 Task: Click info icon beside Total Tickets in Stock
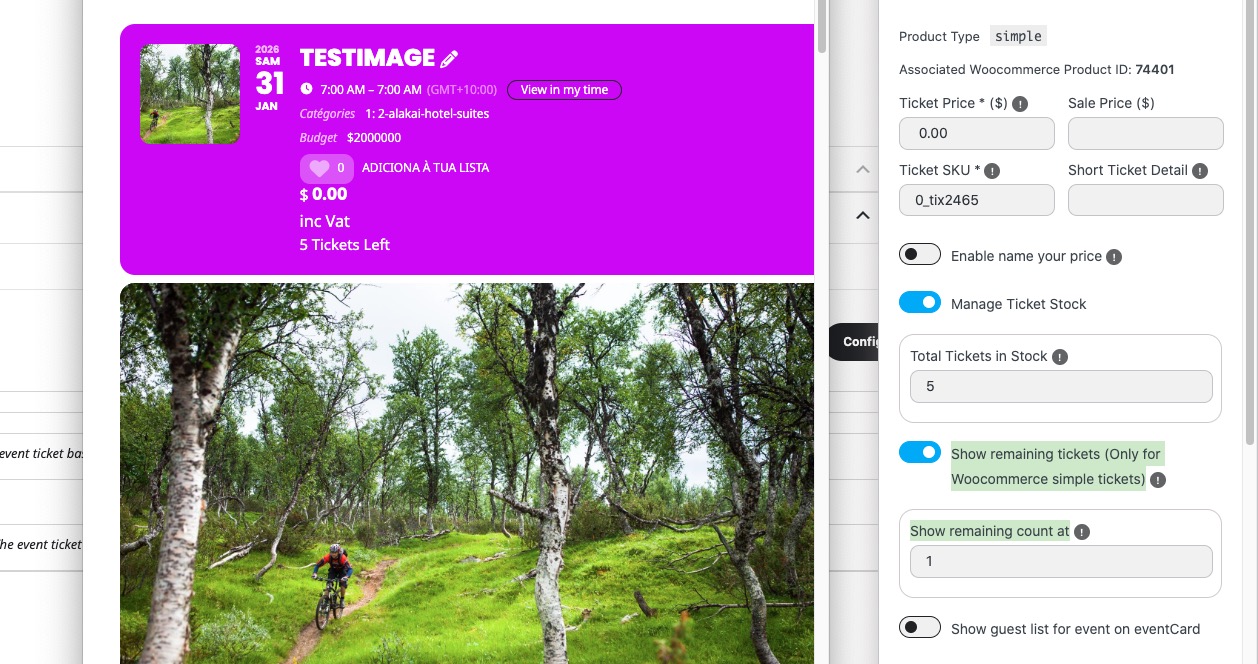1060,356
